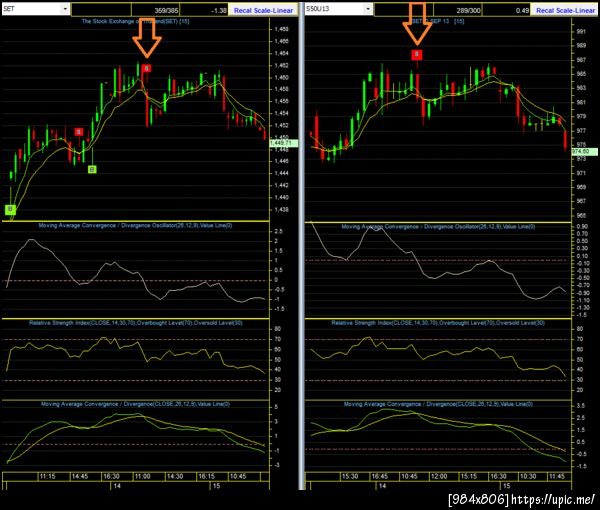The width and height of the screenshot is (600, 510).
Task: Click the 0.49 value field
Action: coord(506,10)
